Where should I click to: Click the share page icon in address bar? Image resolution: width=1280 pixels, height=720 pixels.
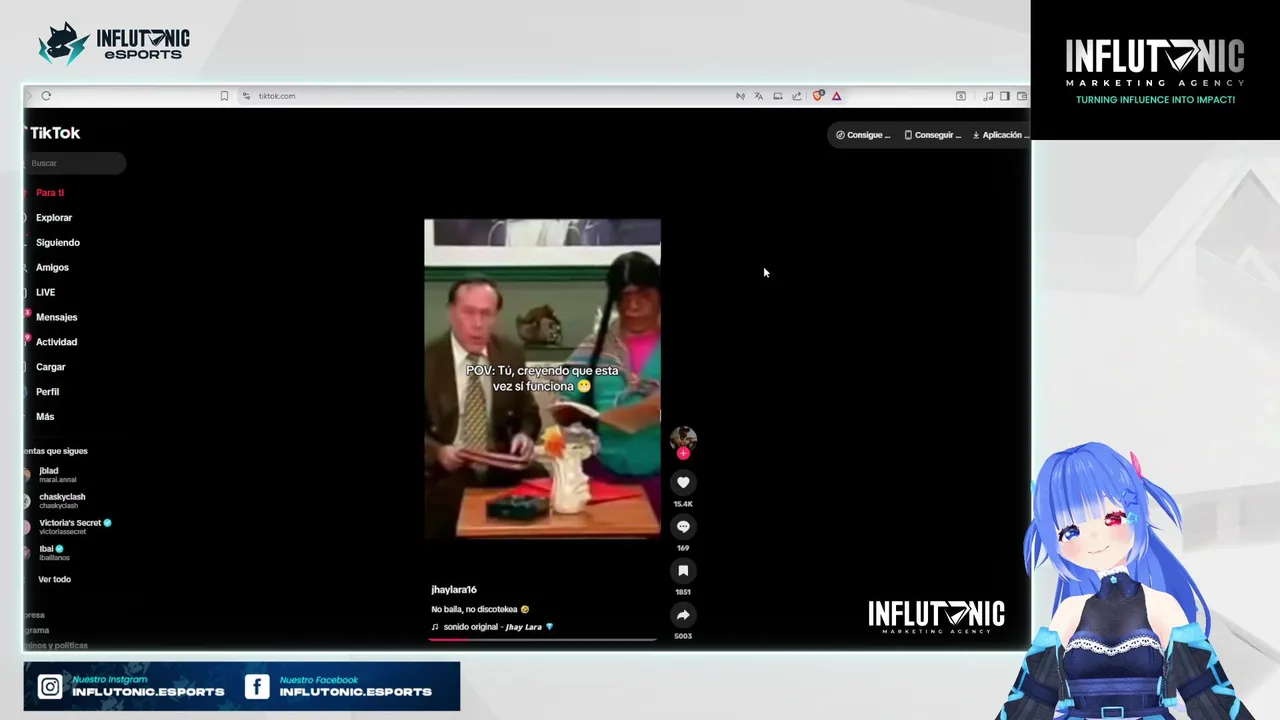(797, 96)
